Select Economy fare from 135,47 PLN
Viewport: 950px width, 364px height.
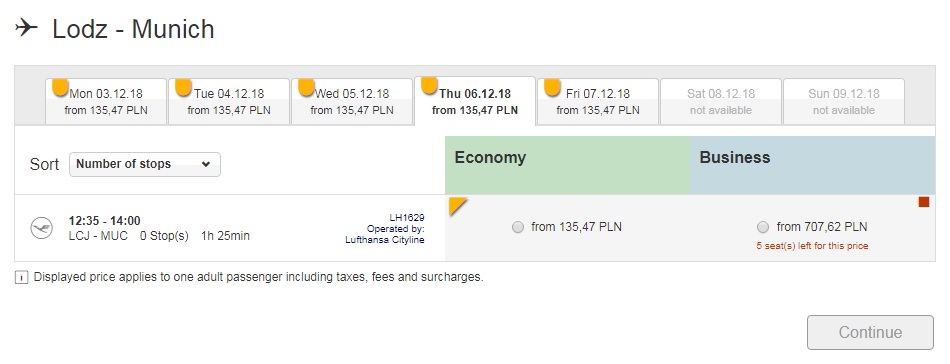[x=518, y=227]
